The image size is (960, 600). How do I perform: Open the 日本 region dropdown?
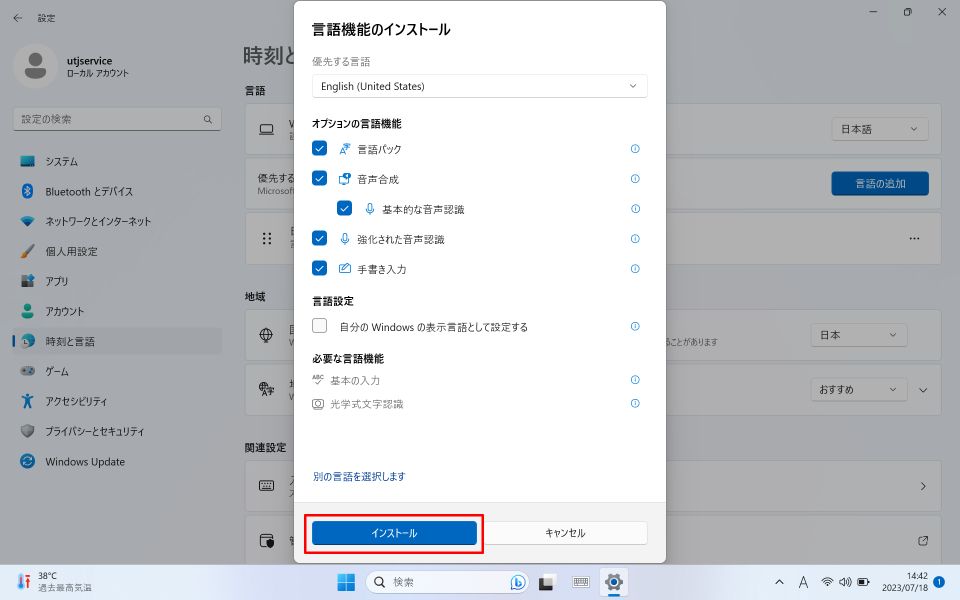tap(858, 335)
